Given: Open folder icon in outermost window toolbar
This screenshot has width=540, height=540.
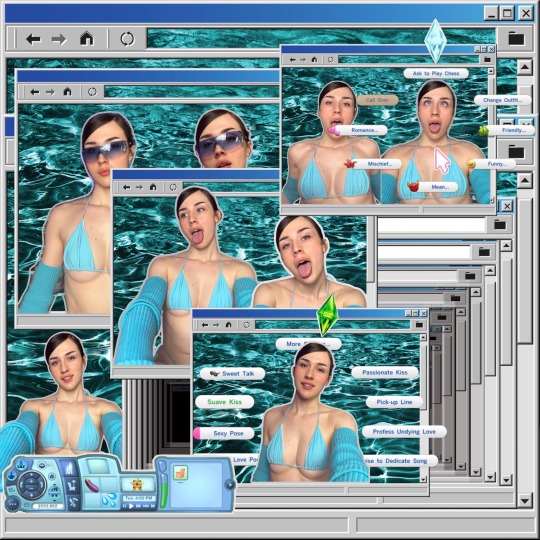Looking at the screenshot, I should (516, 38).
